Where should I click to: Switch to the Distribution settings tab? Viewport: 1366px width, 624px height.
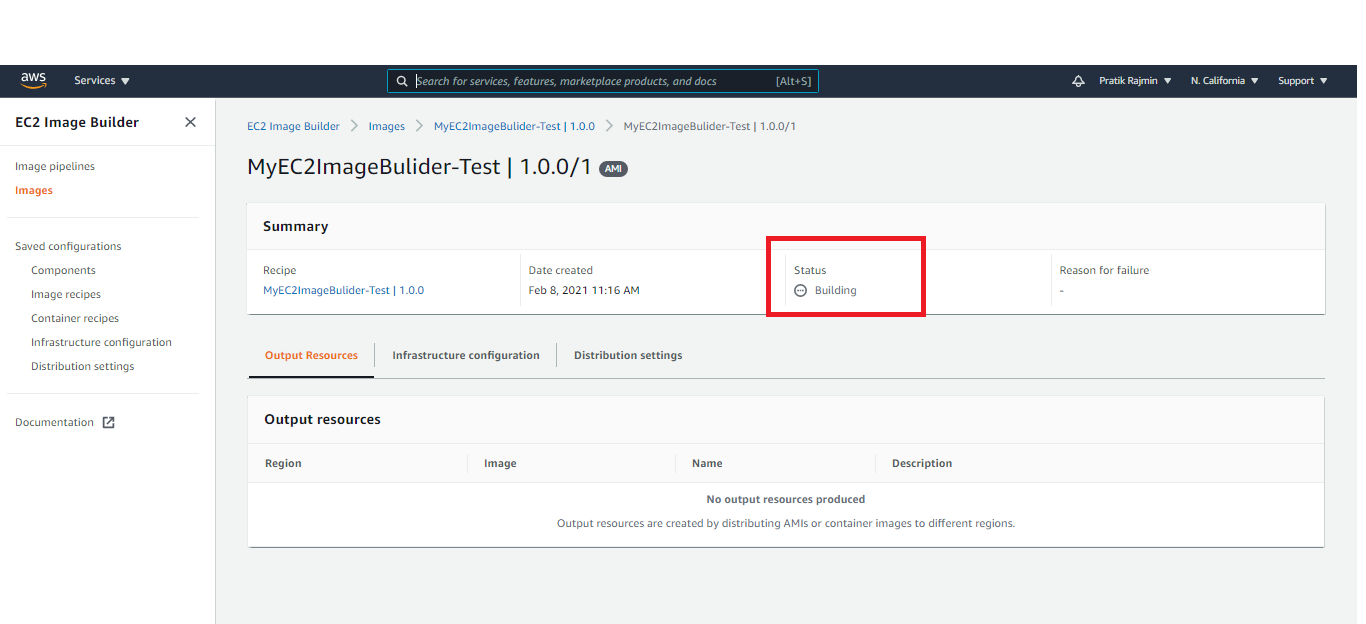point(628,355)
